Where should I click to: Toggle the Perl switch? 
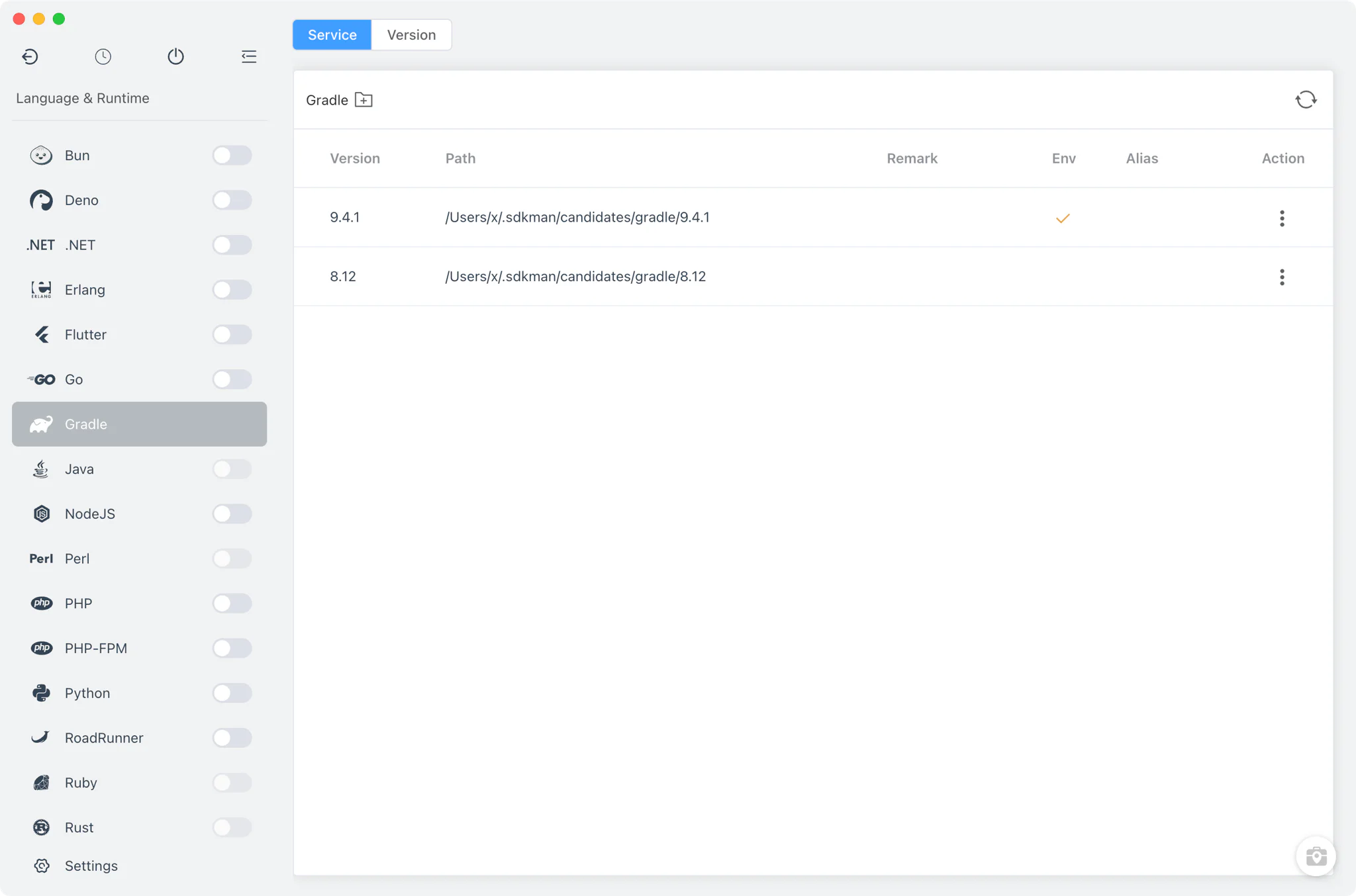click(x=232, y=559)
